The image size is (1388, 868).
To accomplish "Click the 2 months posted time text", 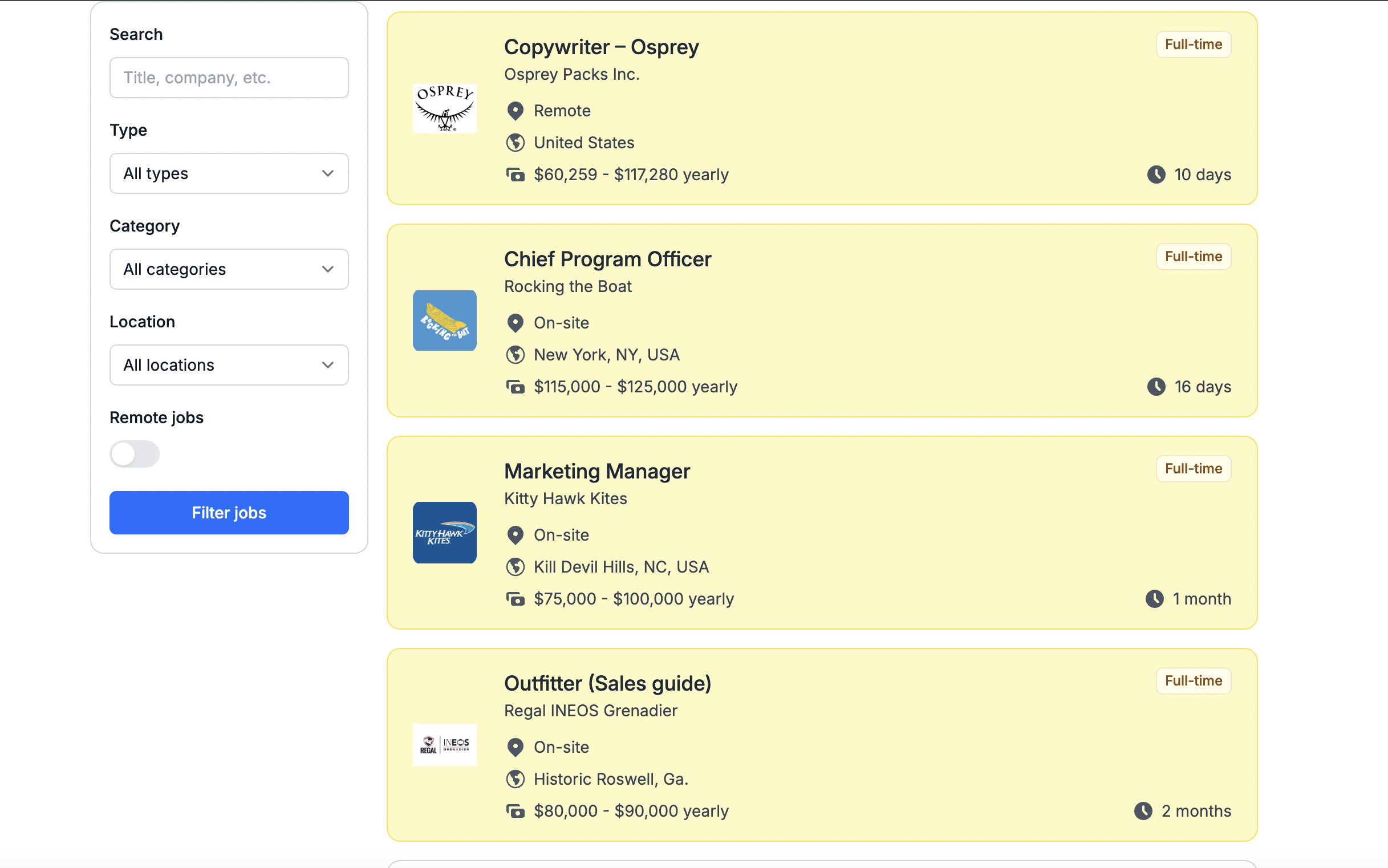I will 1196,811.
